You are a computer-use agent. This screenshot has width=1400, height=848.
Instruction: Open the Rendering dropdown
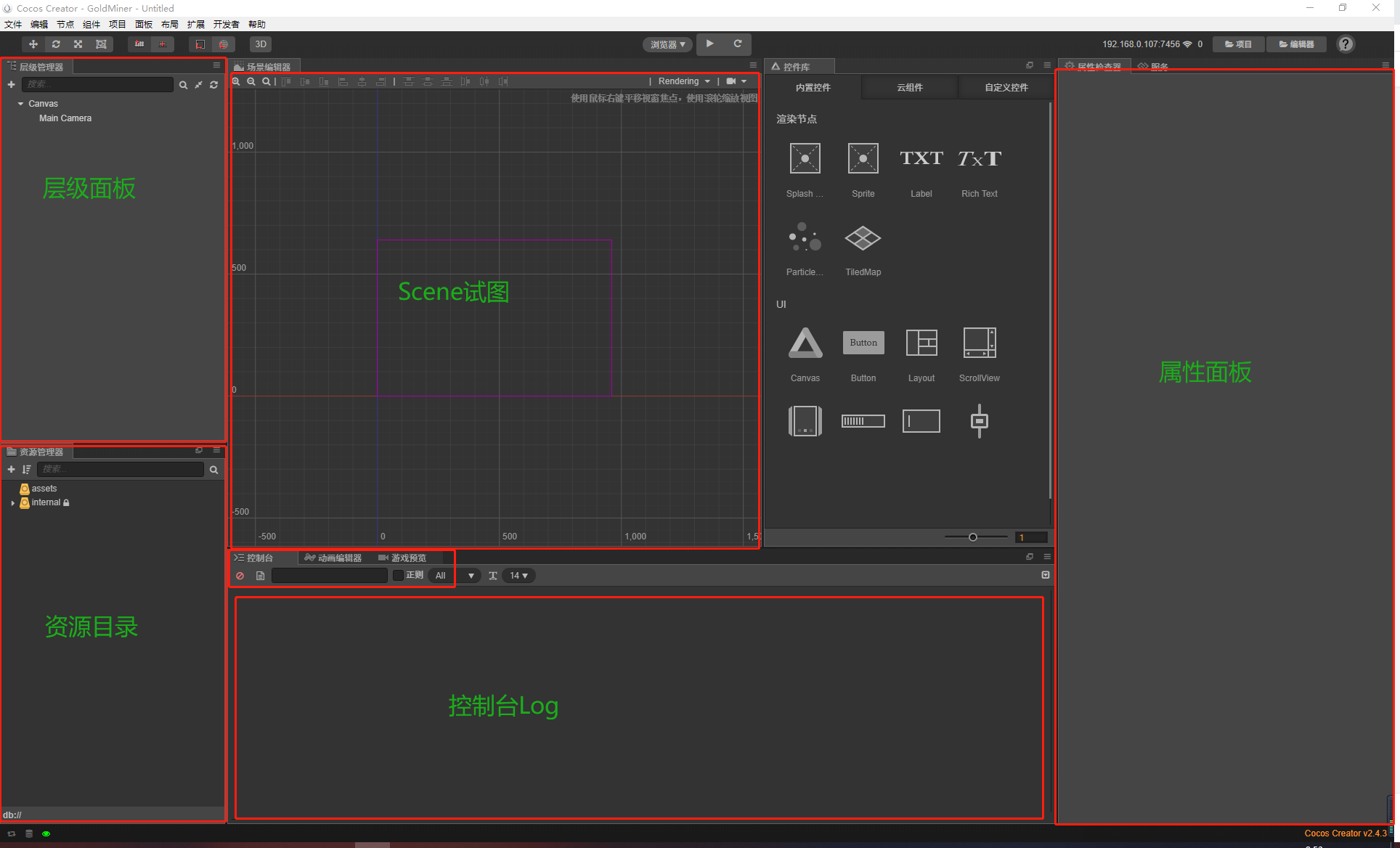click(x=683, y=81)
